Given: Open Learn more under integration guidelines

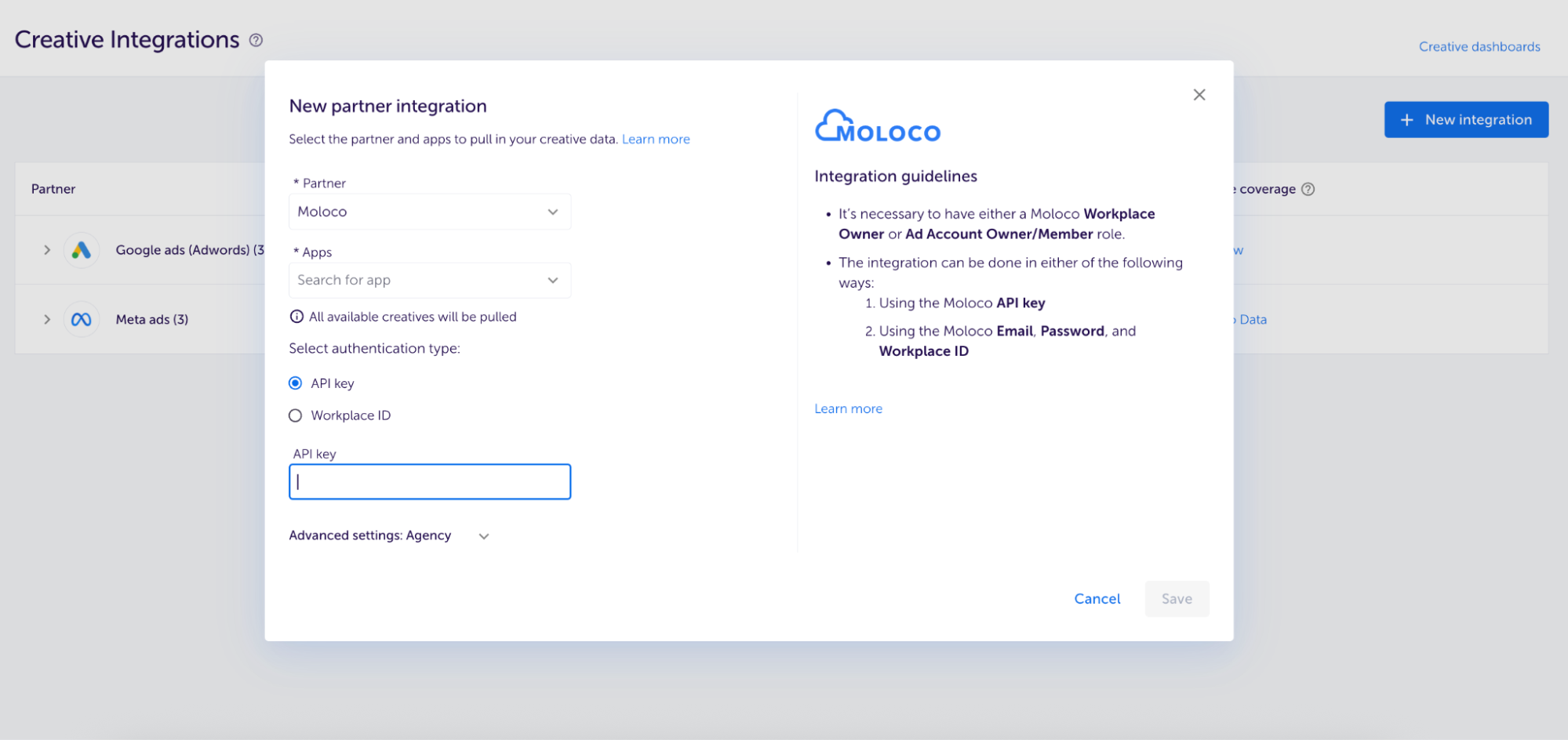Looking at the screenshot, I should click(848, 408).
